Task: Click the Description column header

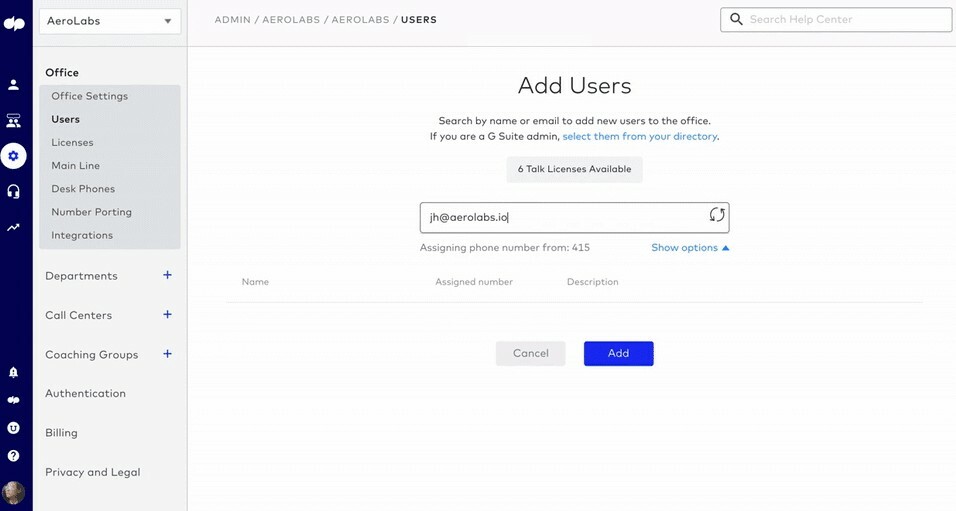Action: pos(593,282)
